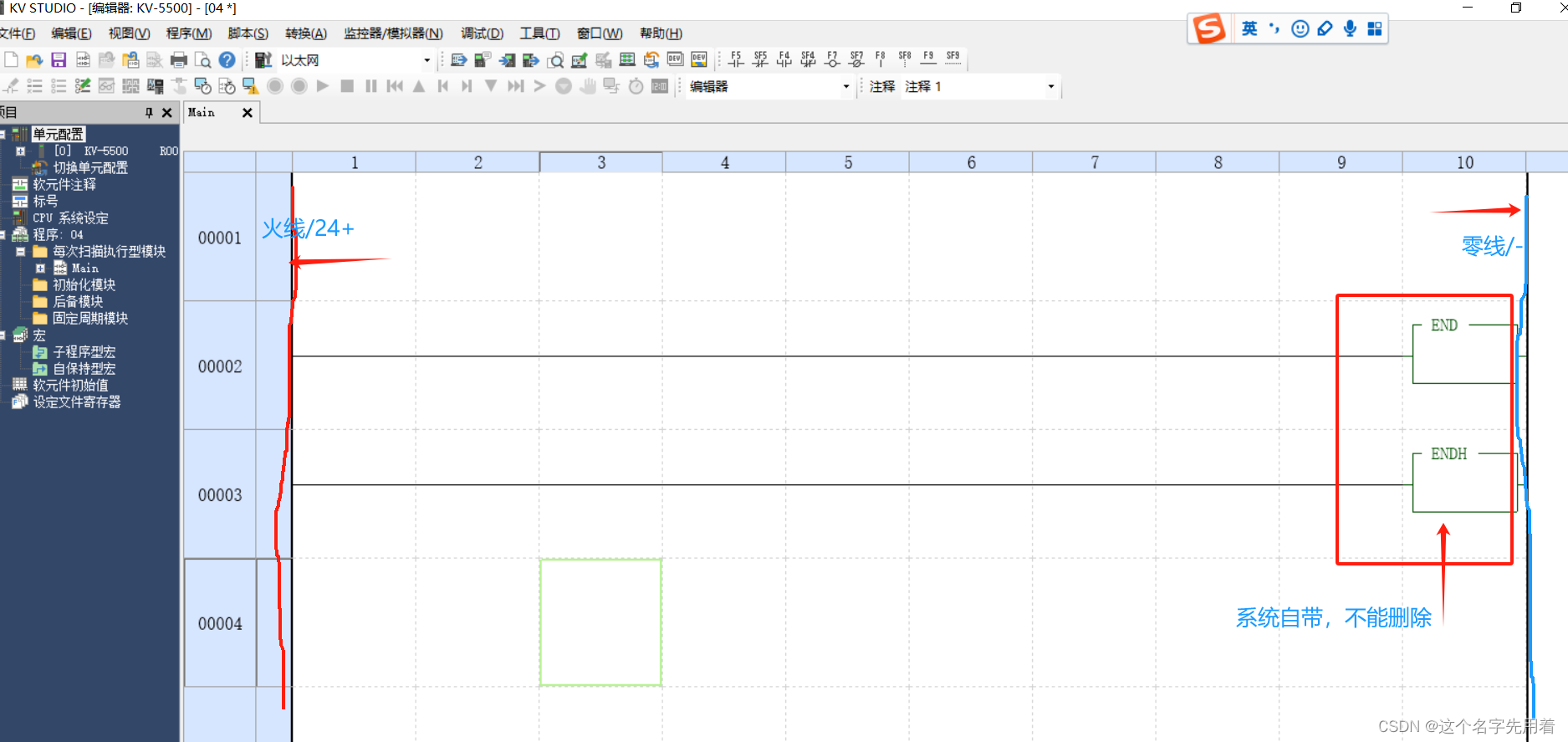This screenshot has width=1568, height=742.
Task: Create a new project file icon
Action: coord(11,60)
